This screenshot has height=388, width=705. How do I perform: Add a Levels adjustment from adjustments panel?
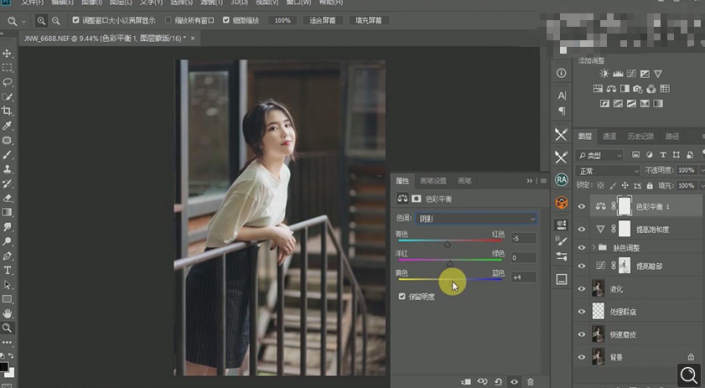618,74
